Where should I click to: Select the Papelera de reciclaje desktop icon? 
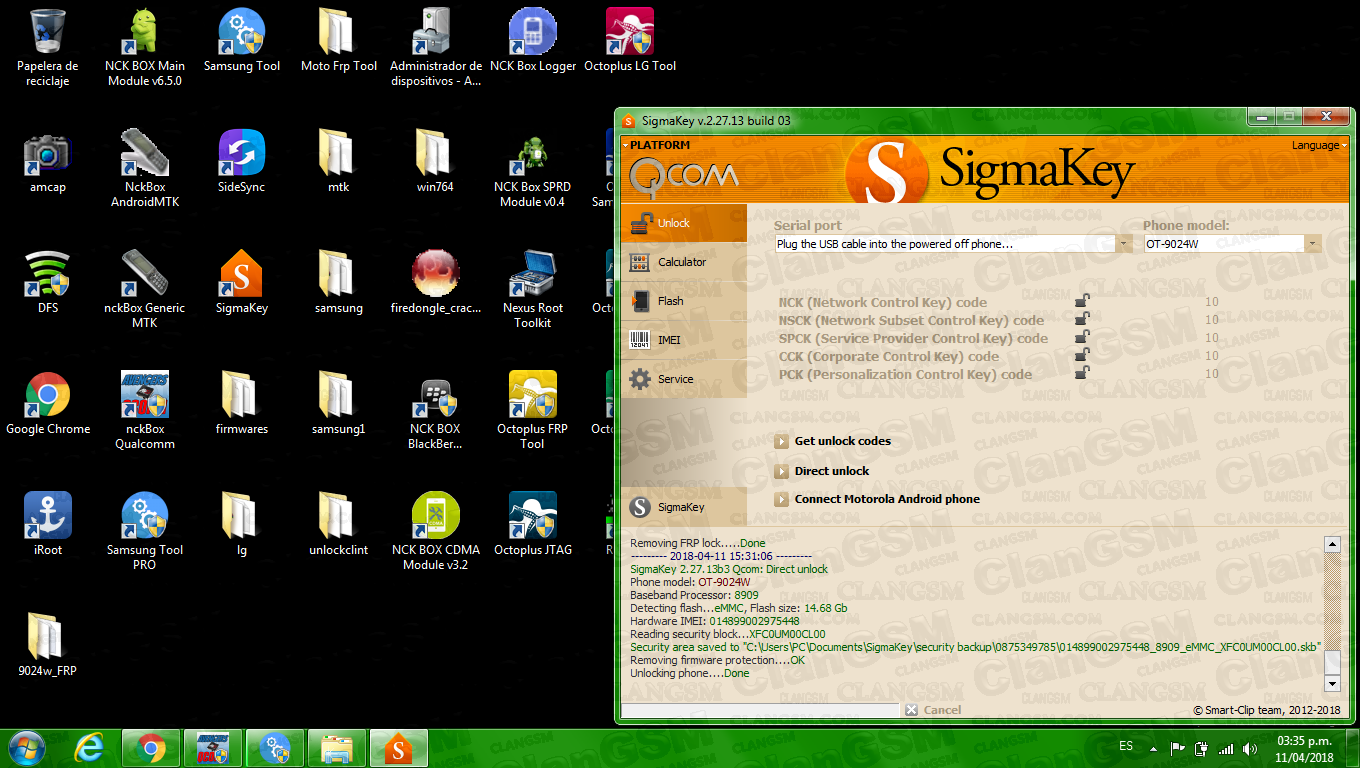(48, 48)
